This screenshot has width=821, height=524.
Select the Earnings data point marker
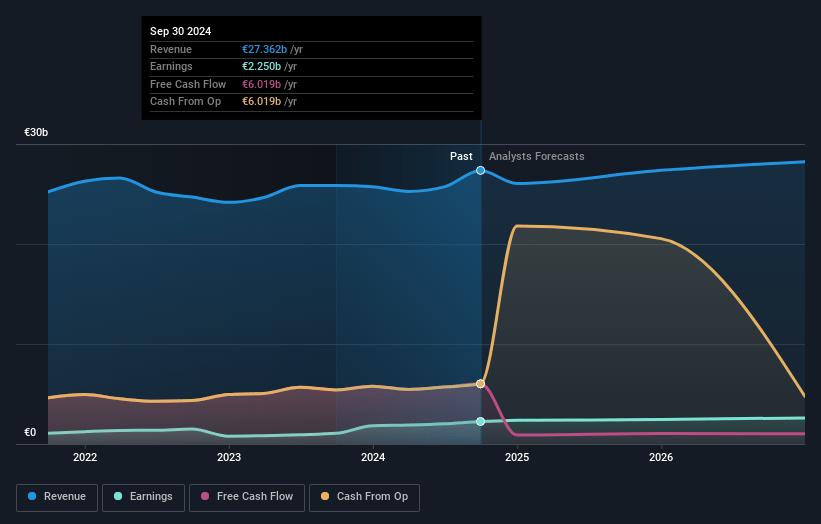pos(480,421)
